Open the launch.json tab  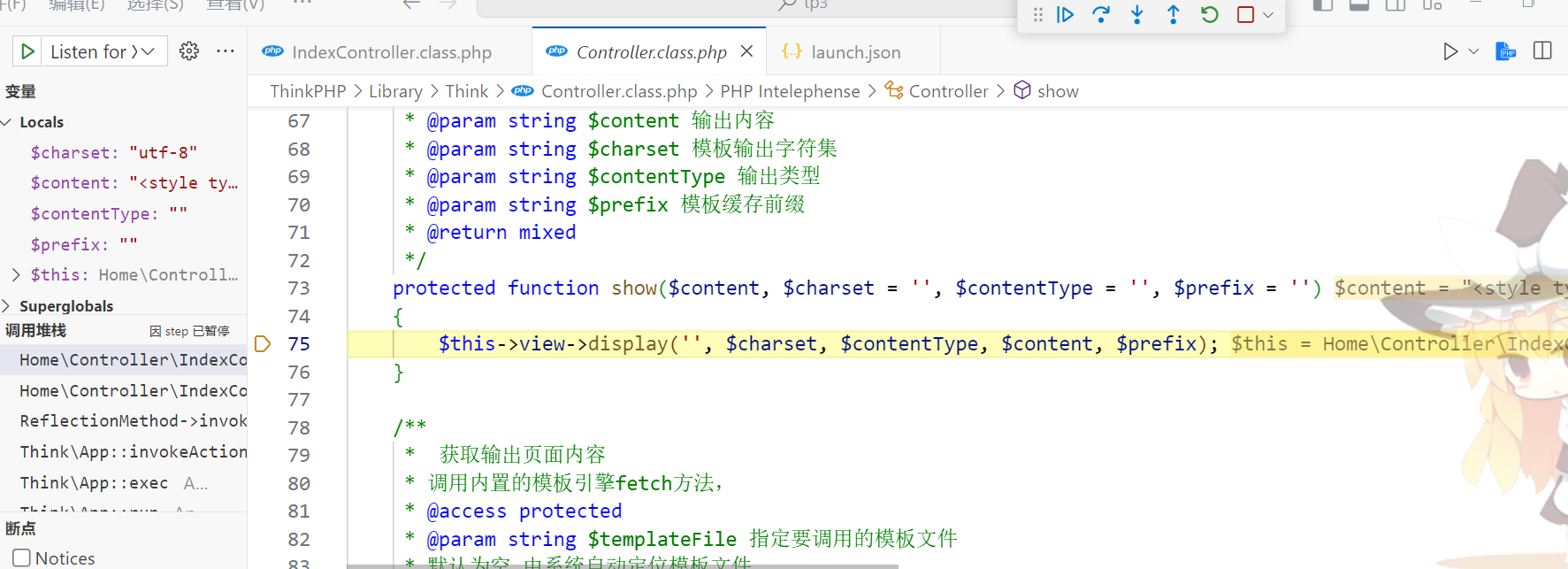click(855, 52)
